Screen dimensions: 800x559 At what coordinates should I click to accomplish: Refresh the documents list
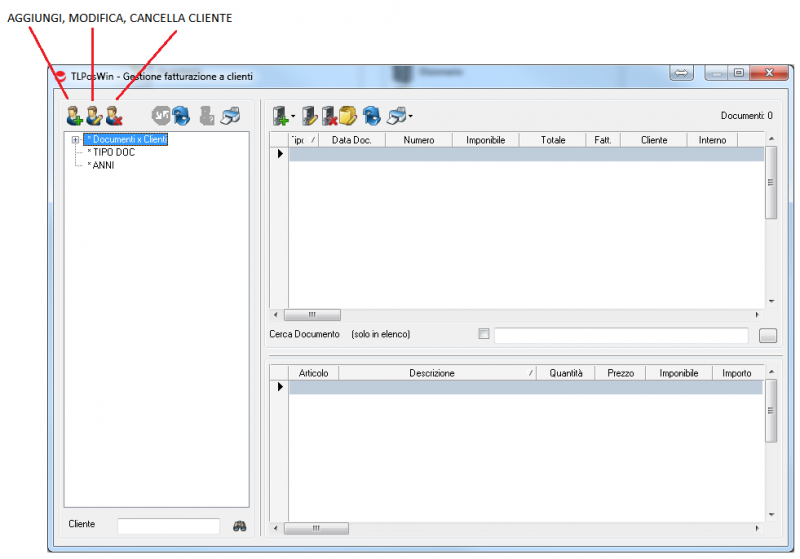point(372,116)
